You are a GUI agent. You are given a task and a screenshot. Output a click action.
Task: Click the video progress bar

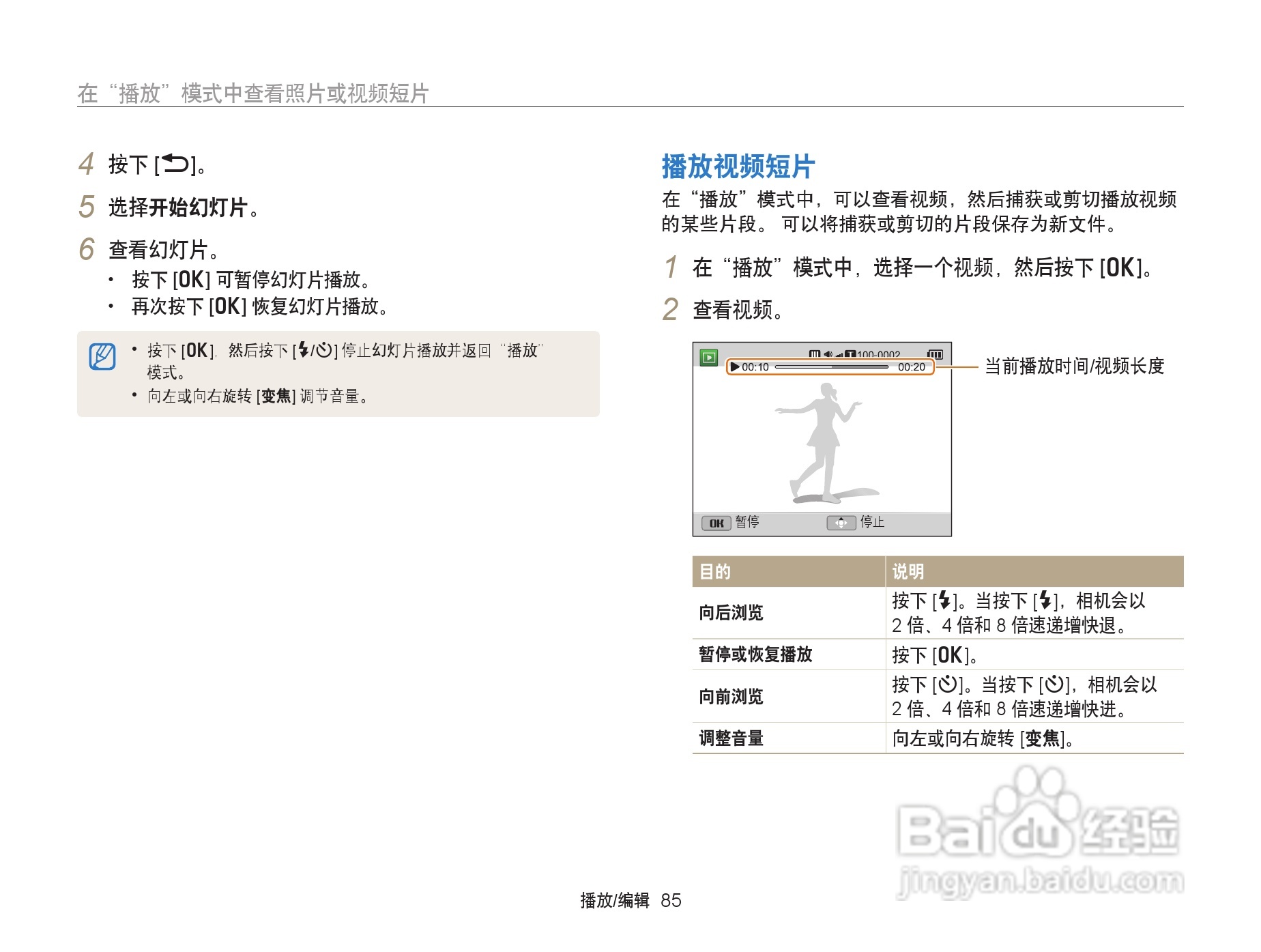[832, 367]
